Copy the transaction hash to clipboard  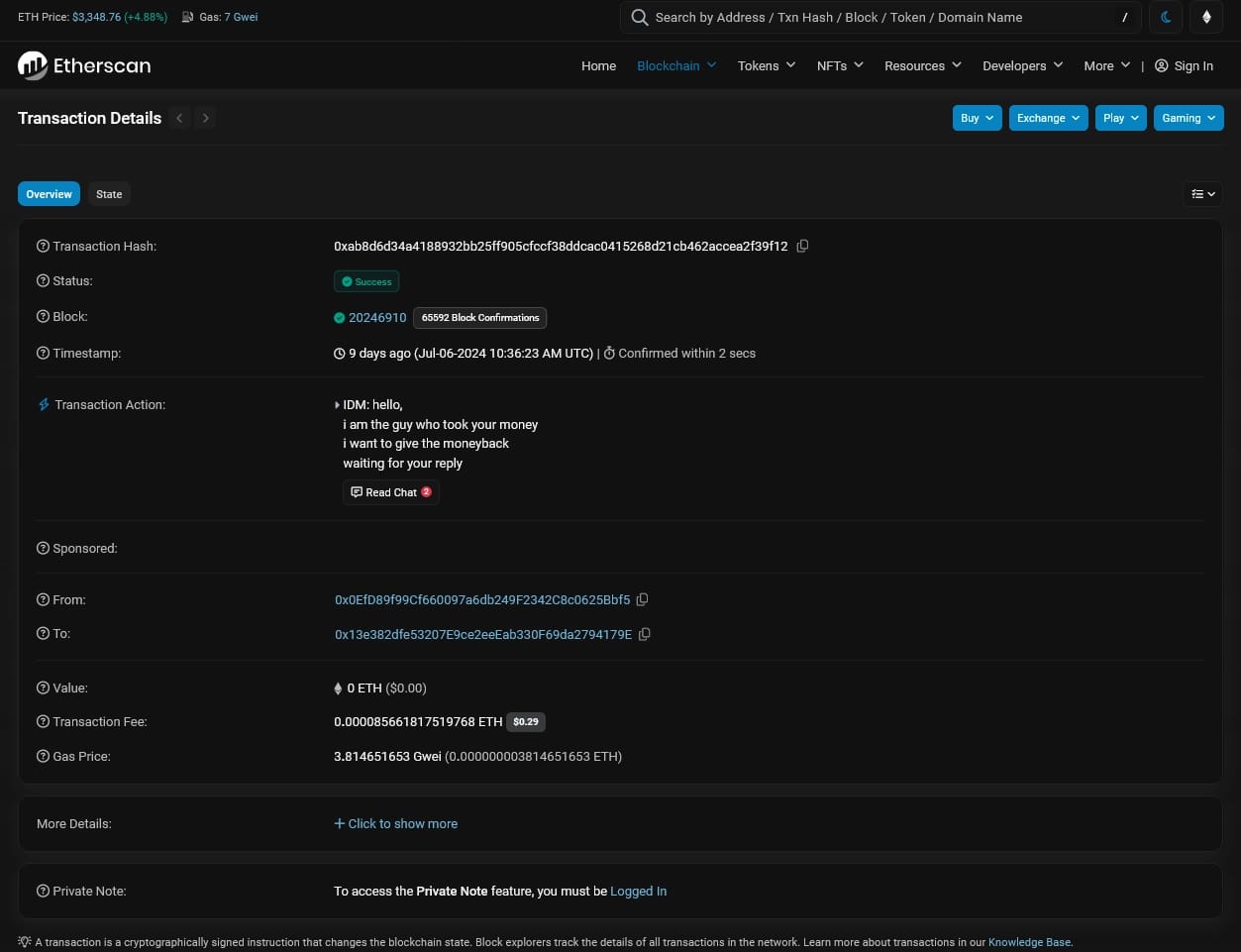coord(802,246)
